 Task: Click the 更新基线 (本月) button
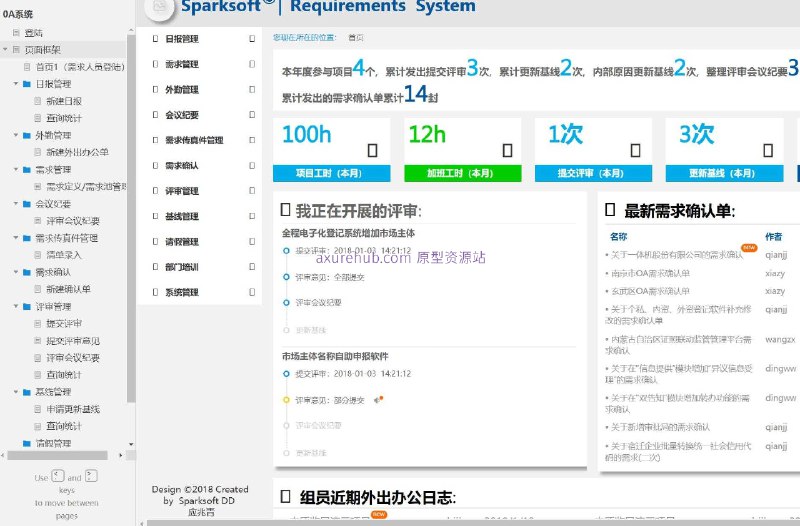click(x=724, y=173)
